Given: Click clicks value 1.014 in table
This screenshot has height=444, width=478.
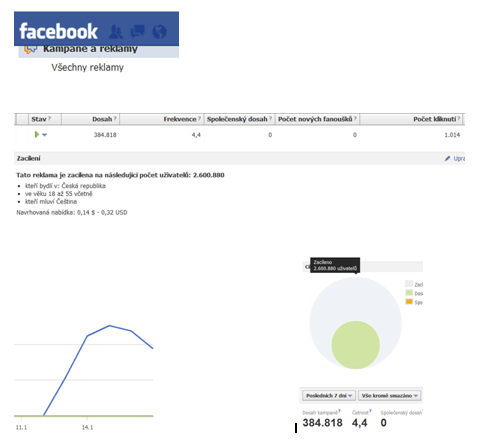Looking at the screenshot, I should click(452, 135).
